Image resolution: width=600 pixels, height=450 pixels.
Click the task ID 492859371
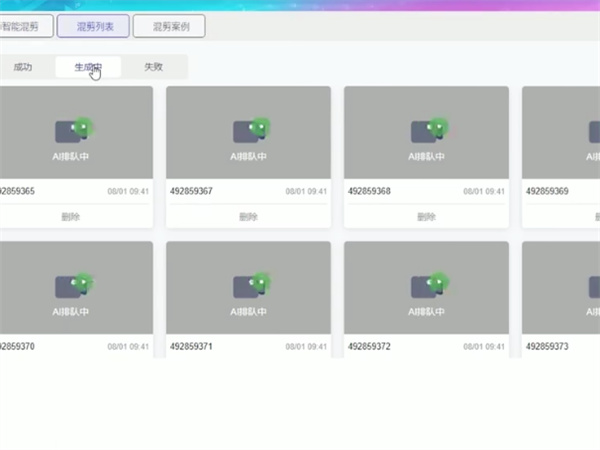pos(191,346)
